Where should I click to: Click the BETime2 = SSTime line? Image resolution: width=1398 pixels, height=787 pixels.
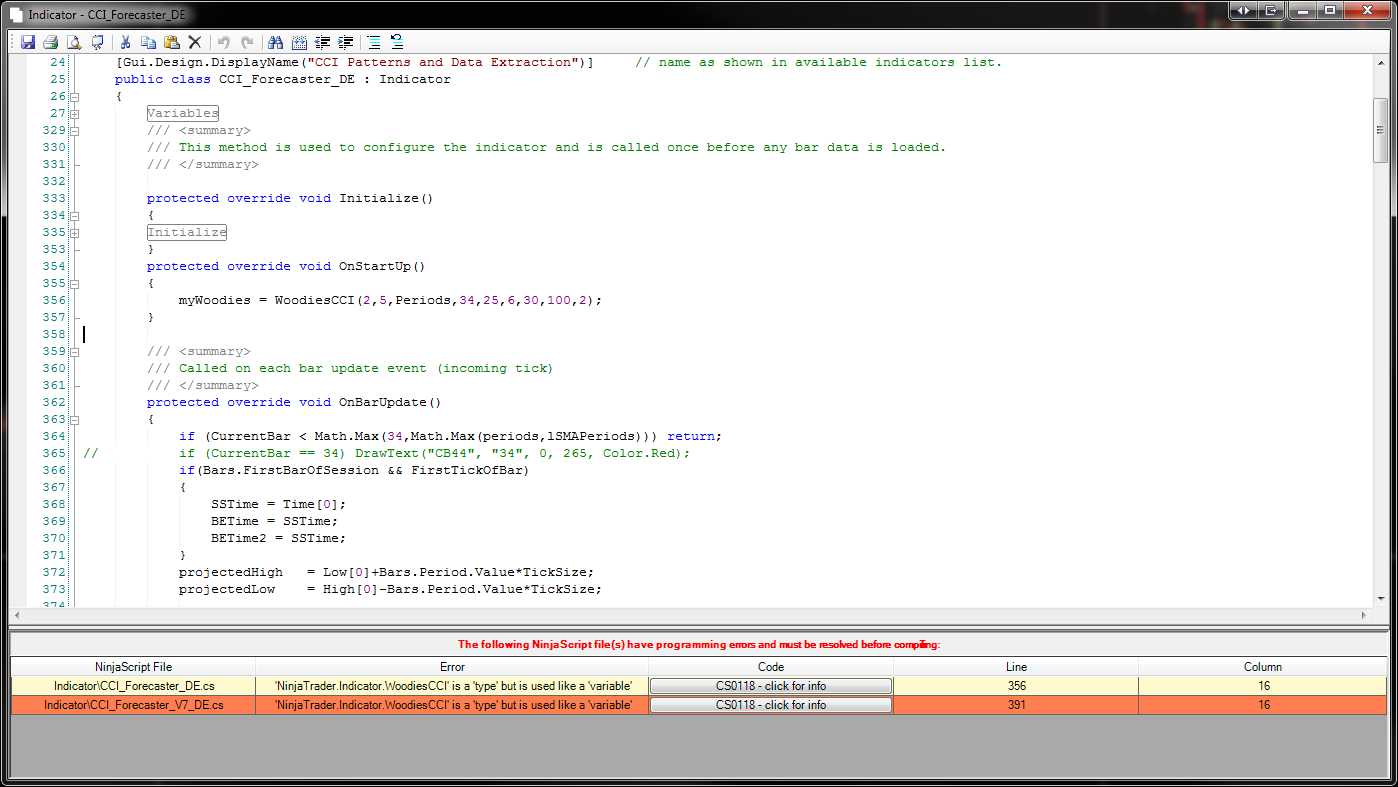point(278,539)
